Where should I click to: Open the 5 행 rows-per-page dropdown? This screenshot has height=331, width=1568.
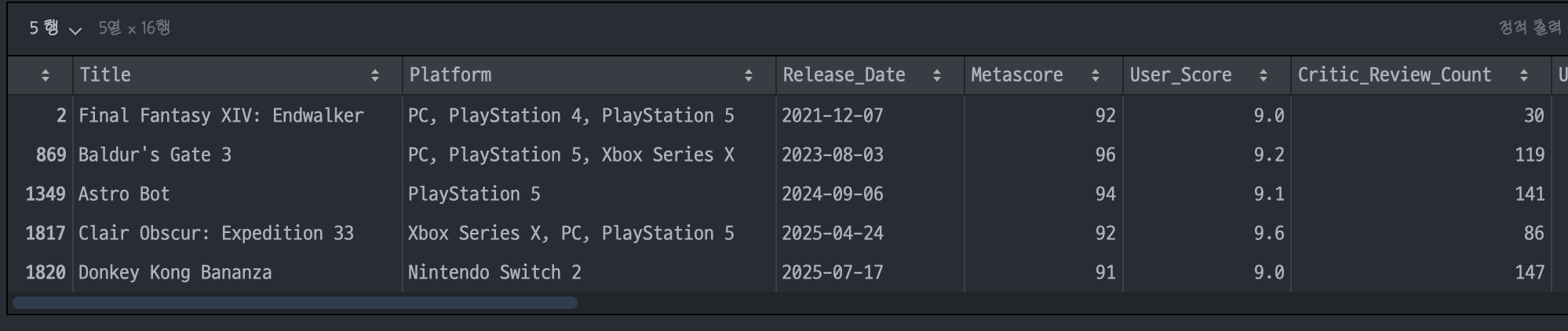coord(55,28)
